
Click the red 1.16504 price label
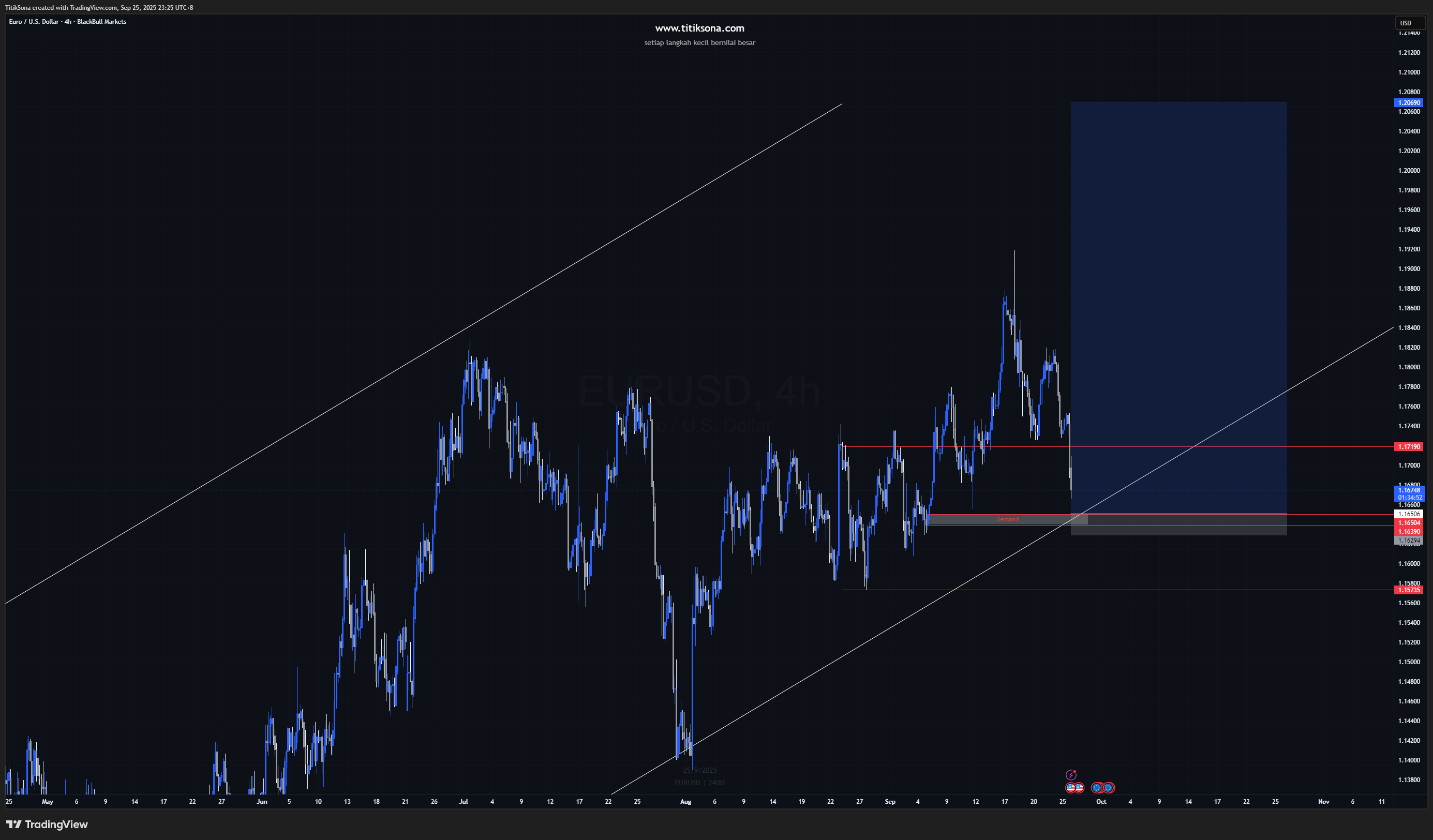click(1409, 522)
